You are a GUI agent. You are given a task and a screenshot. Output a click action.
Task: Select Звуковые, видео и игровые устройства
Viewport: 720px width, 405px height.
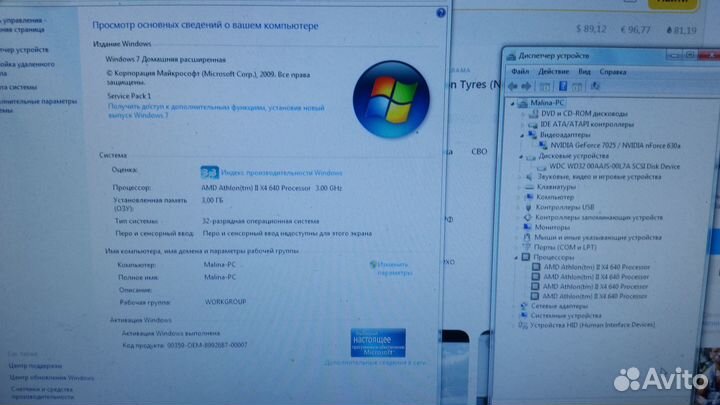(x=599, y=177)
